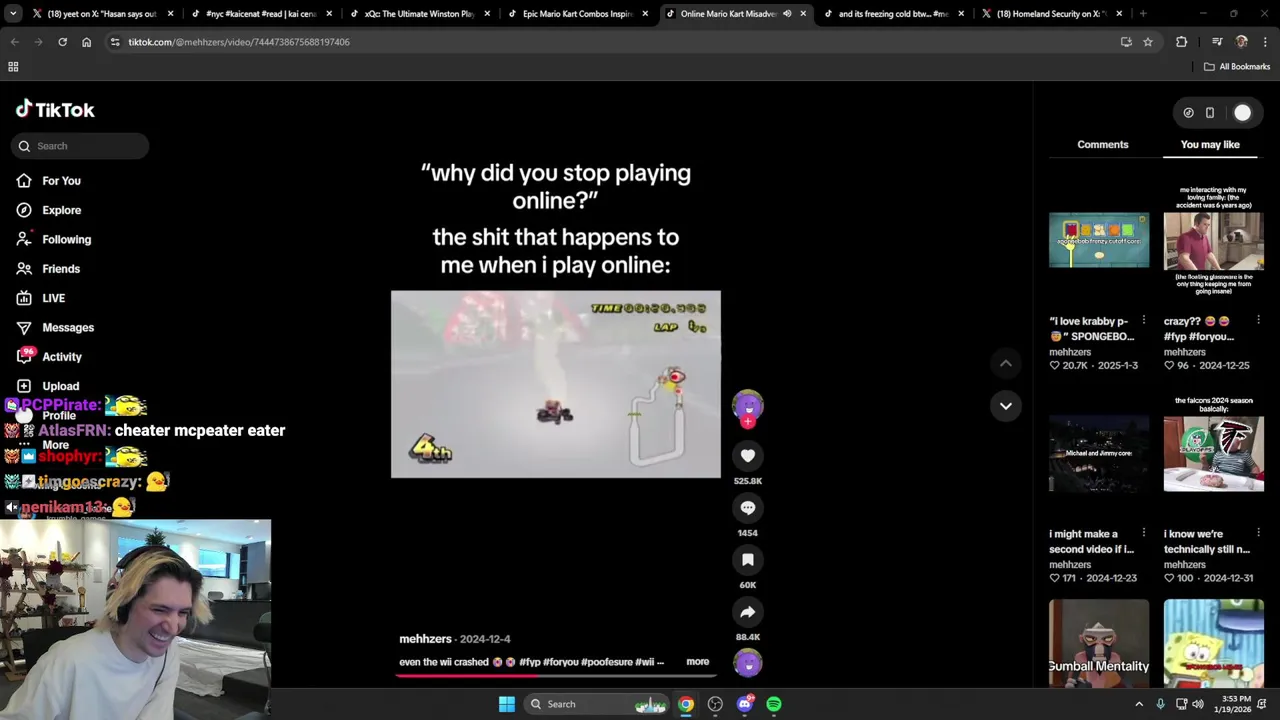
Task: Open the Windows Start menu
Action: click(507, 704)
